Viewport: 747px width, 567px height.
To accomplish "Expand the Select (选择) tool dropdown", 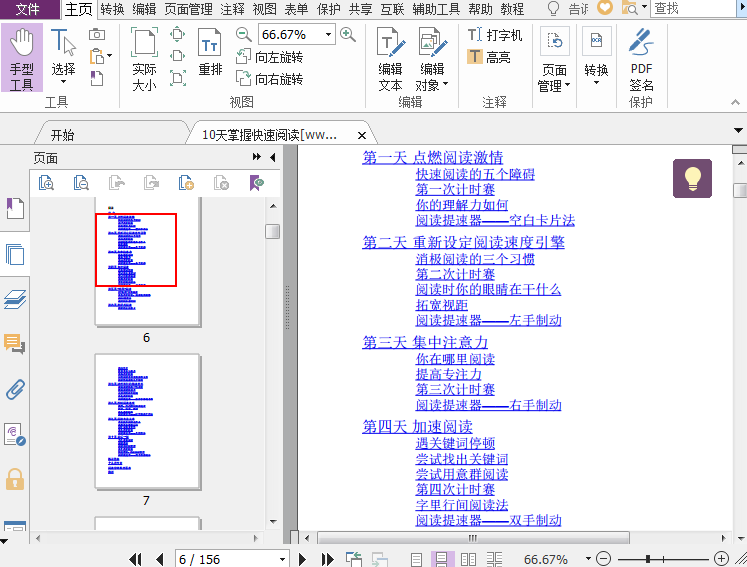I will coord(63,82).
